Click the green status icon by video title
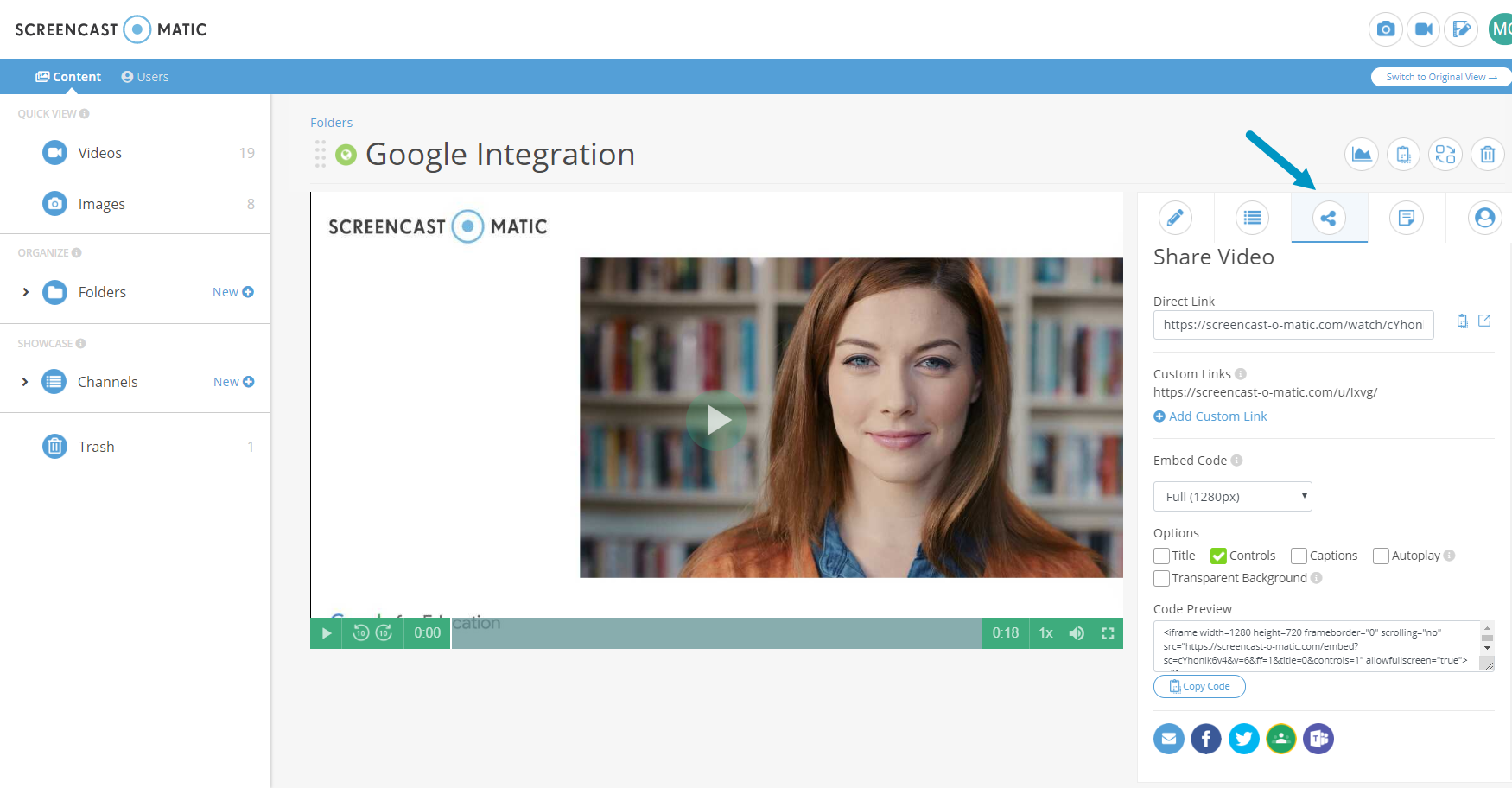The width and height of the screenshot is (1512, 788). tap(346, 155)
